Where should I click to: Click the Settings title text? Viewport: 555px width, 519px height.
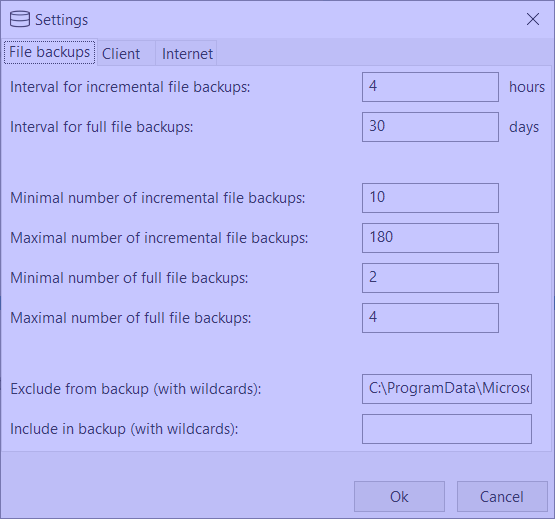(61, 20)
